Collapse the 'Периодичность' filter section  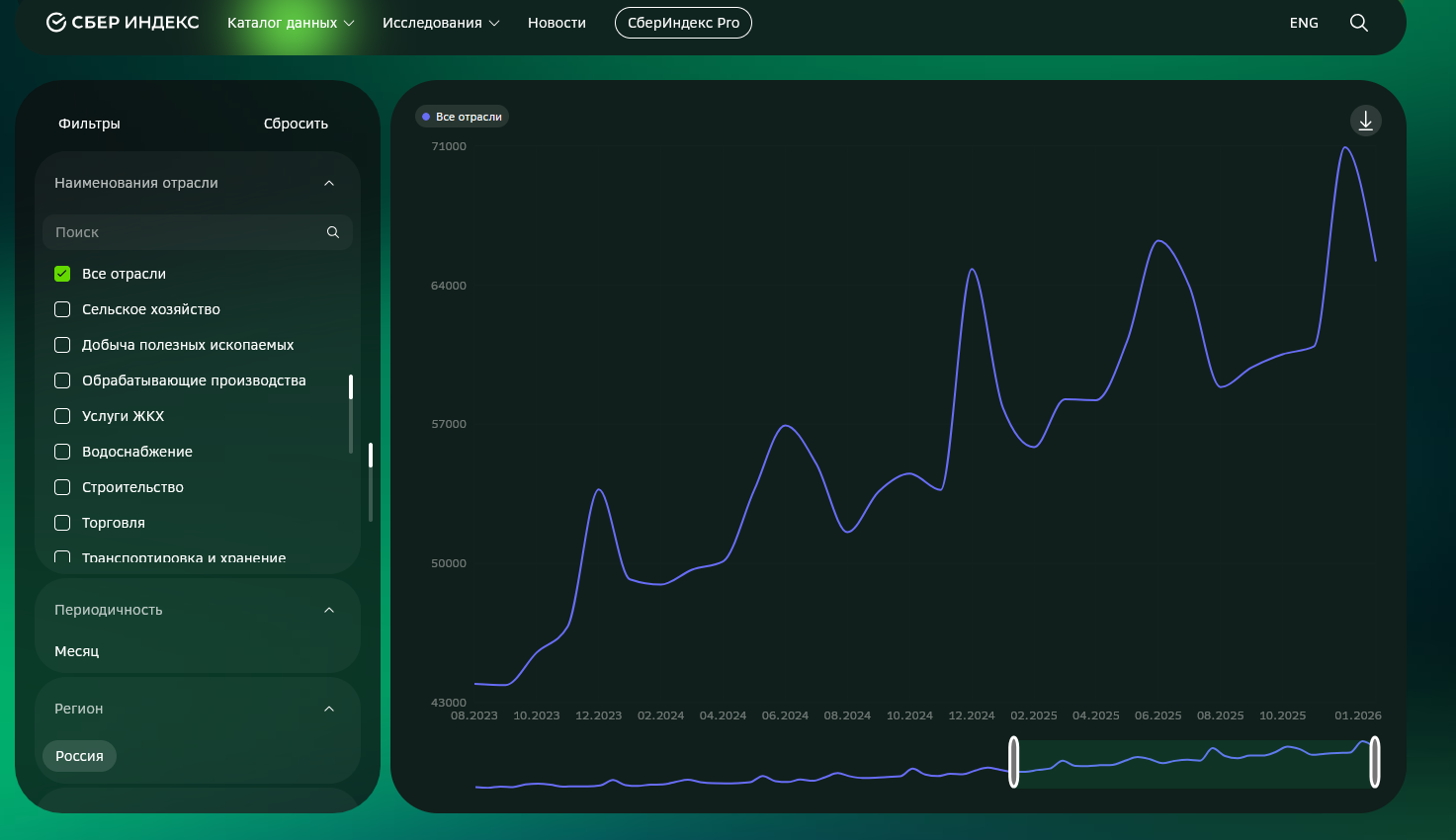(329, 610)
